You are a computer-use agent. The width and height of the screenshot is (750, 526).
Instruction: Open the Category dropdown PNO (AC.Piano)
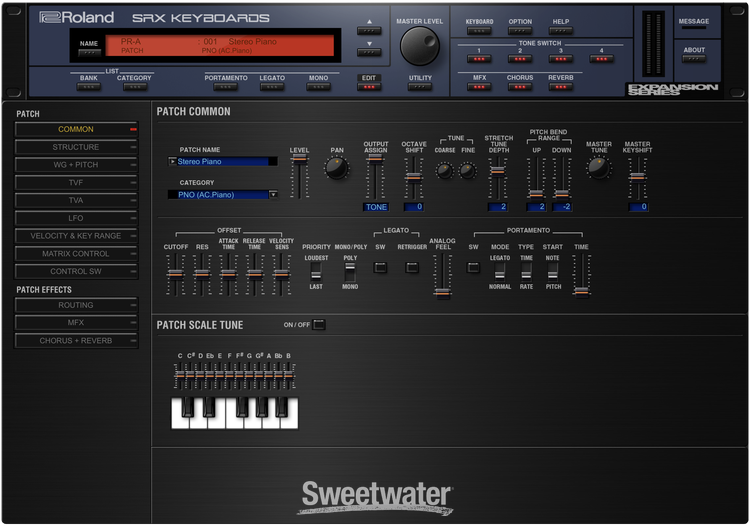222,195
